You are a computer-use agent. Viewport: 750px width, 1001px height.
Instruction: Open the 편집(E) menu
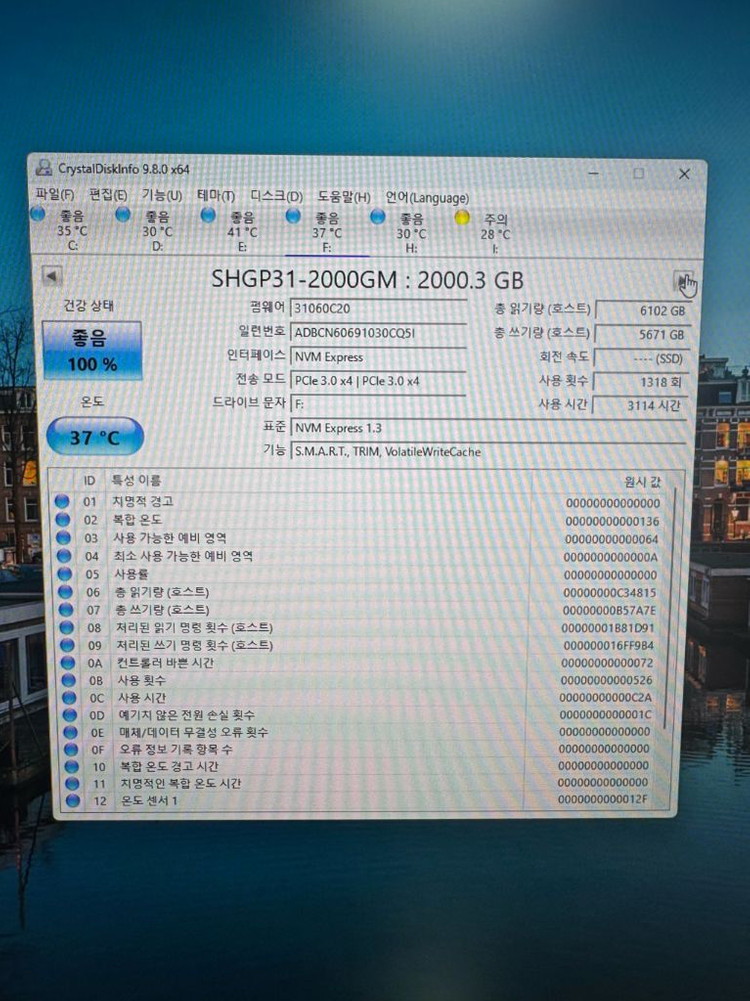point(108,194)
